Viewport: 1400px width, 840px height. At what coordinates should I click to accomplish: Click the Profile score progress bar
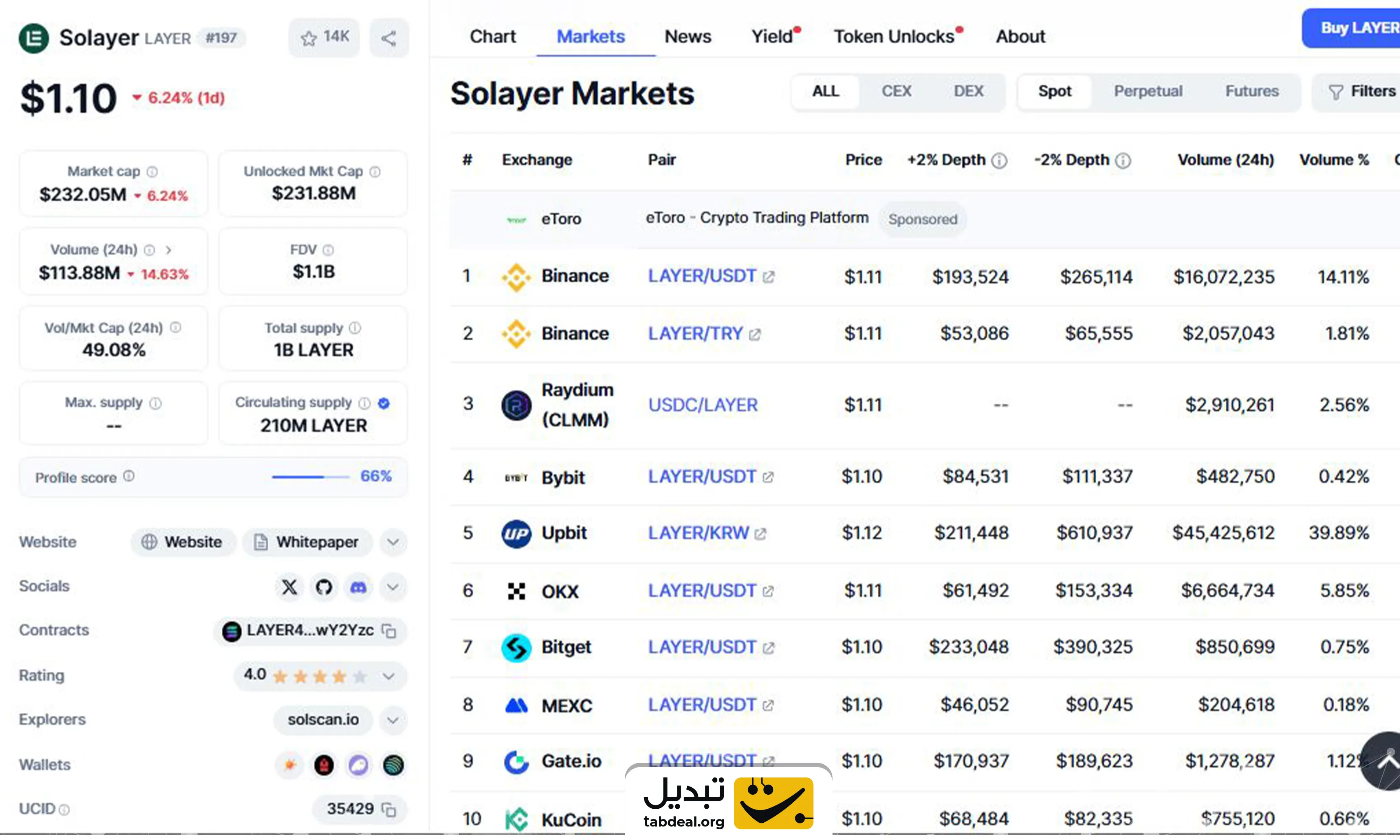(310, 477)
